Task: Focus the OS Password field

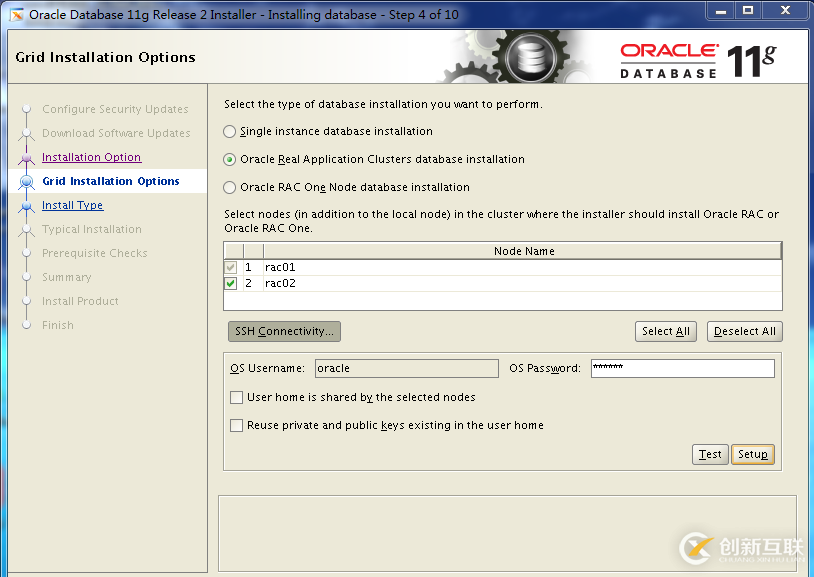Action: pyautogui.click(x=683, y=368)
